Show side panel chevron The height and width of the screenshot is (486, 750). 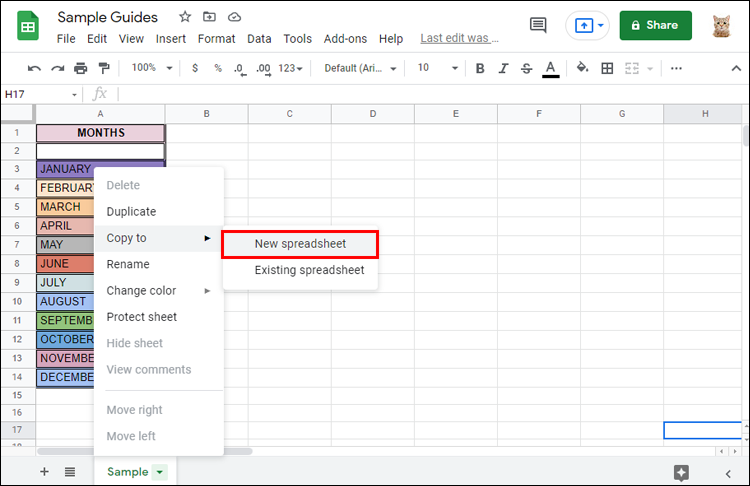728,474
